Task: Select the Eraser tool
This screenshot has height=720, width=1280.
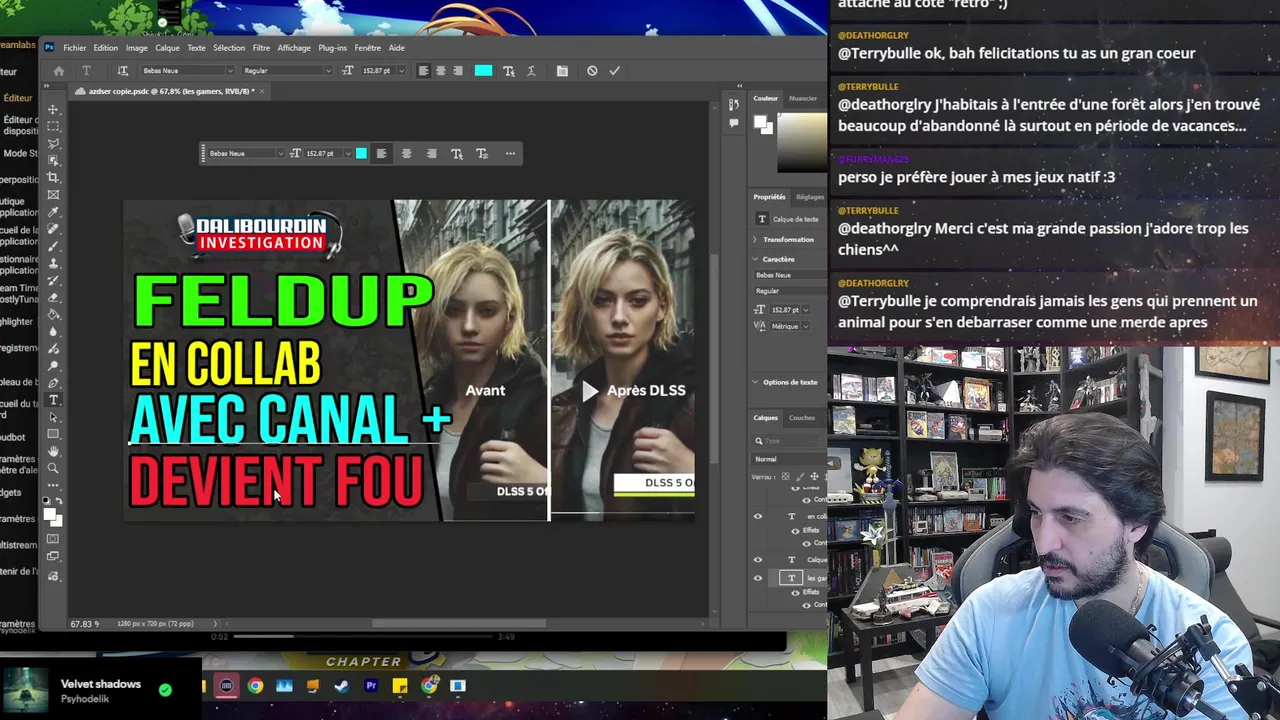Action: (x=53, y=297)
